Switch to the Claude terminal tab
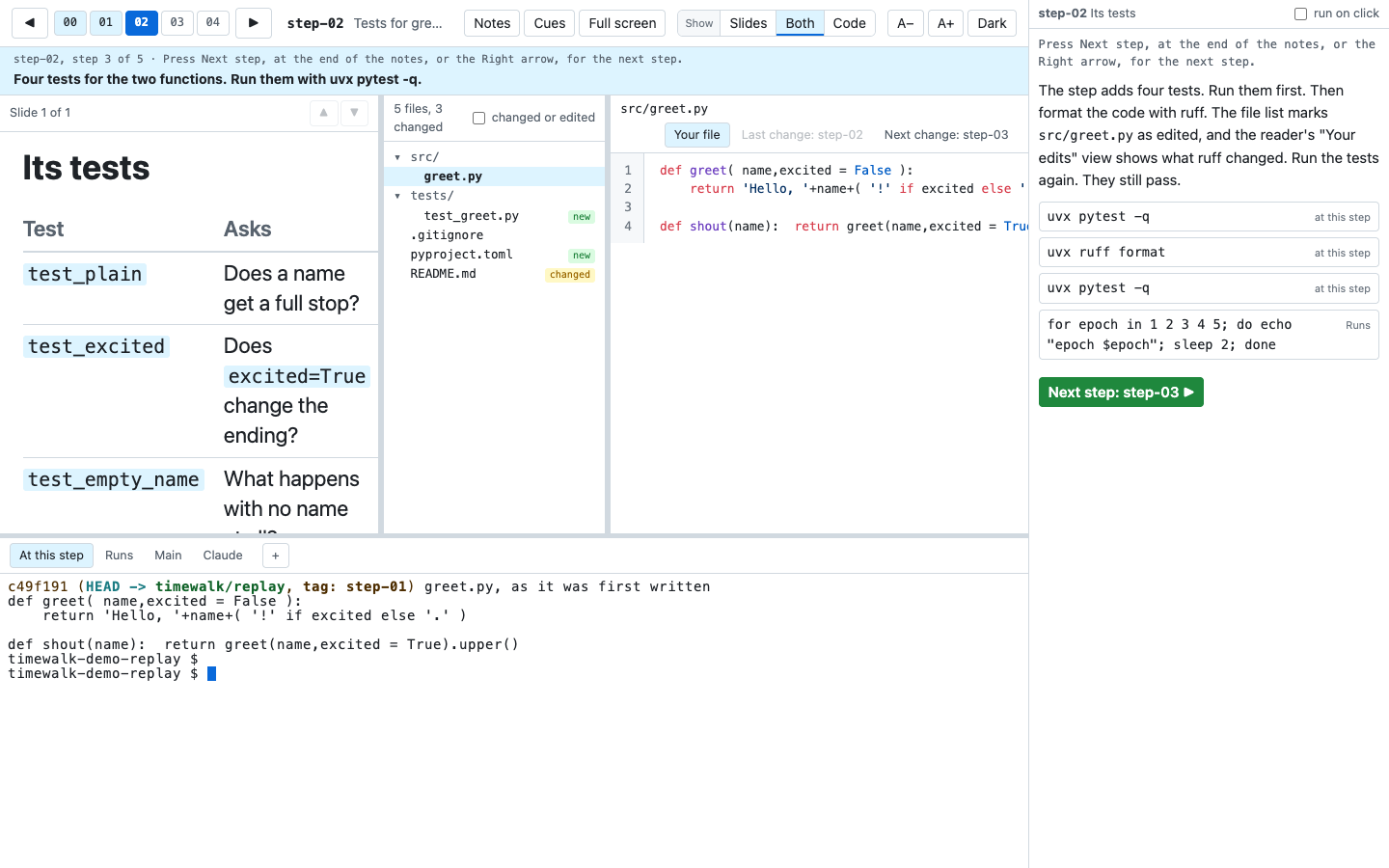Viewport: 1389px width, 868px height. [x=223, y=556]
